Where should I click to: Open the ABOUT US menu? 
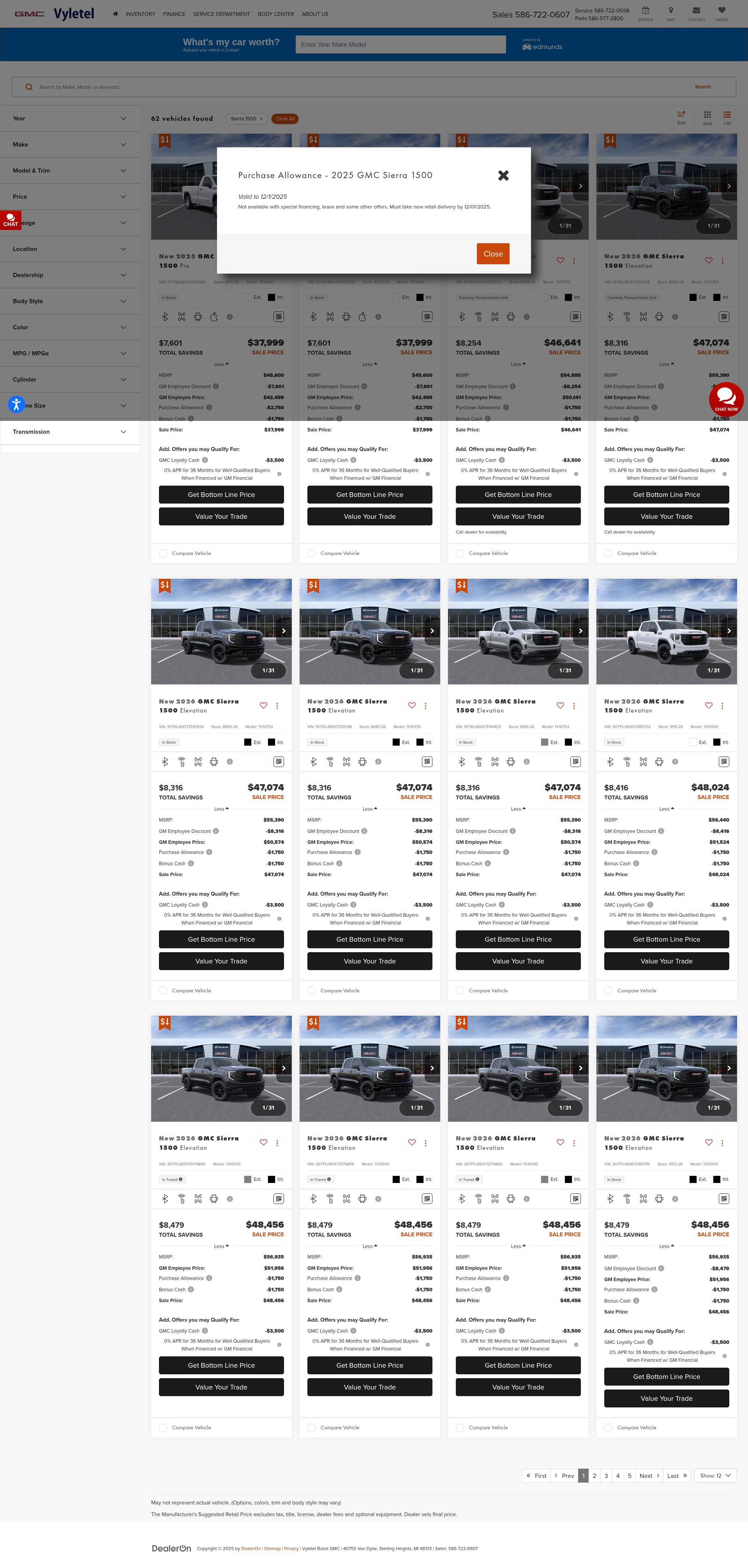[x=315, y=14]
